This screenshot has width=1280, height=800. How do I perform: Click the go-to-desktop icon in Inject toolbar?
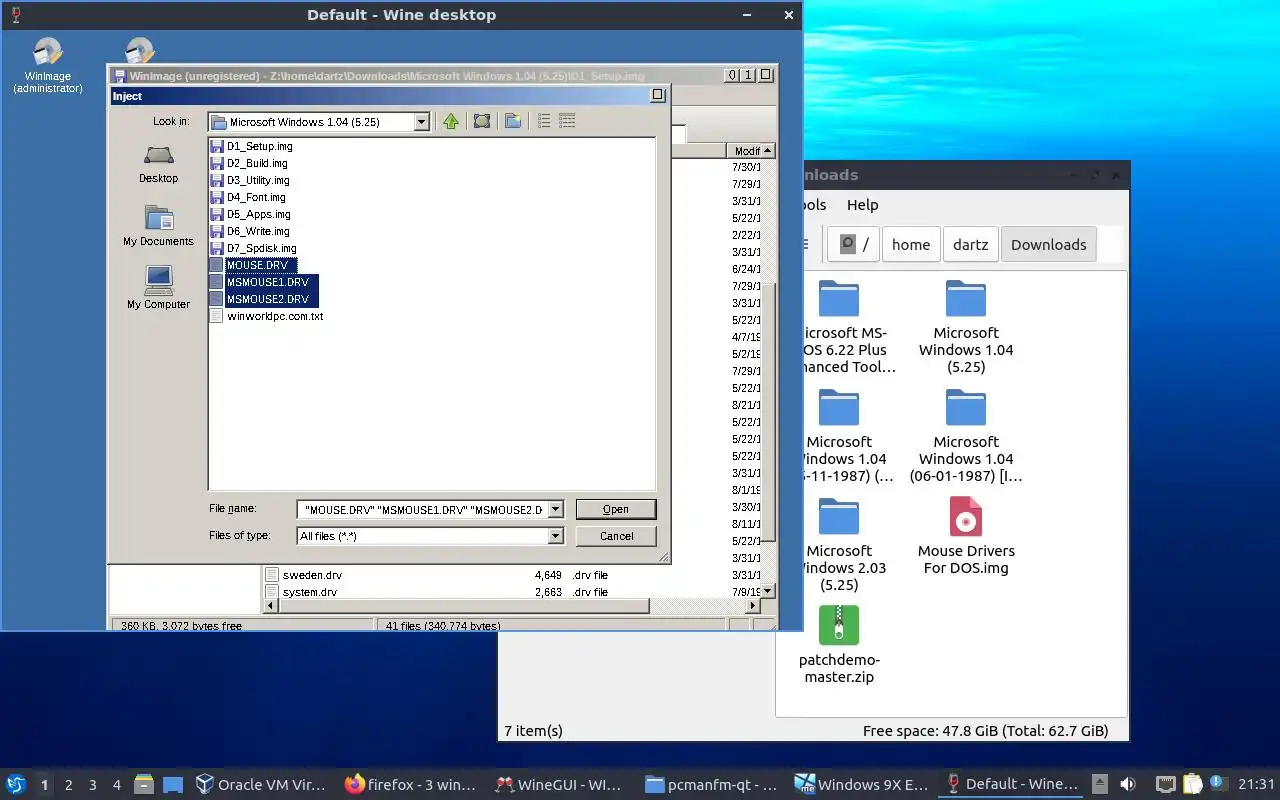tap(482, 121)
